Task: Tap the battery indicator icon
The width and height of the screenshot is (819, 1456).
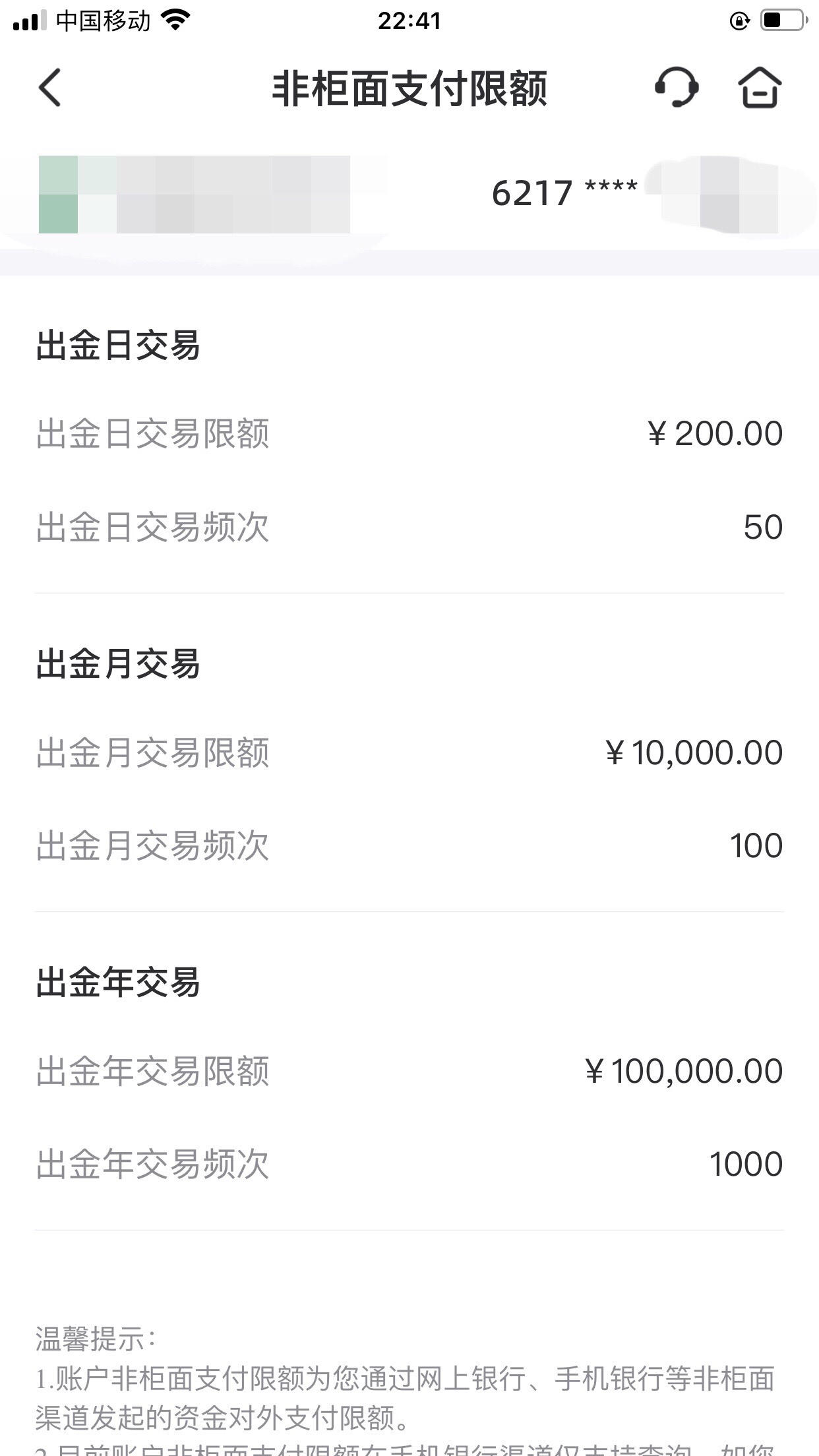Action: [x=784, y=20]
